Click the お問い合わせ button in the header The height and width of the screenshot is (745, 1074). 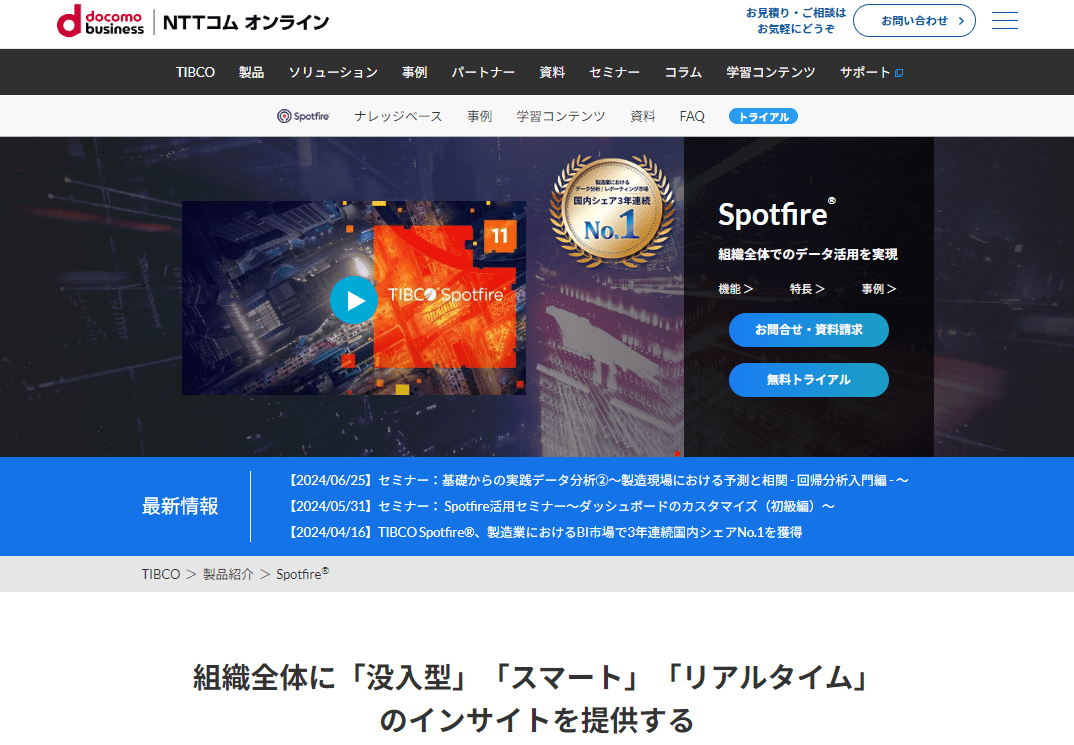(x=914, y=21)
